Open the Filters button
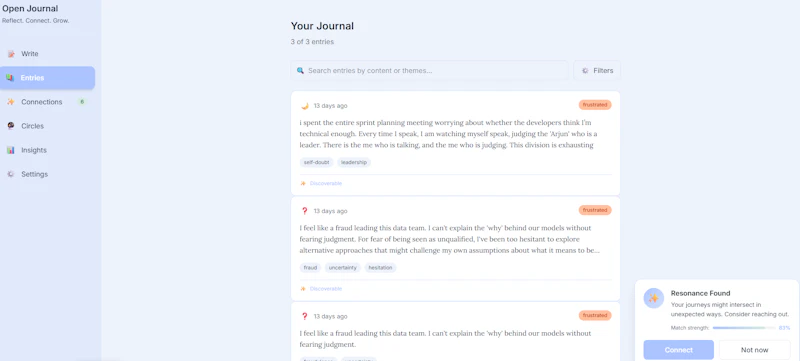The height and width of the screenshot is (361, 800). coord(597,70)
